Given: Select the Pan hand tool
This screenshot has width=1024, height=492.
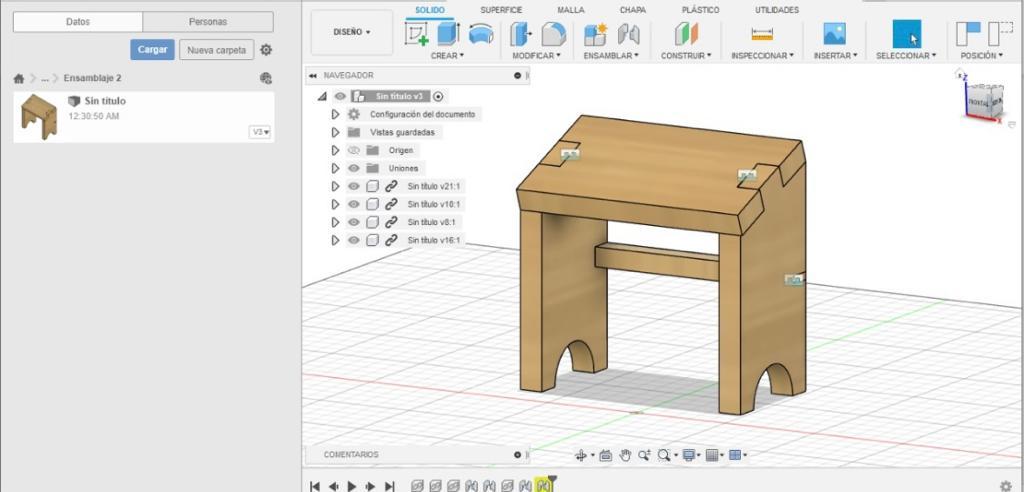Looking at the screenshot, I should pos(626,455).
